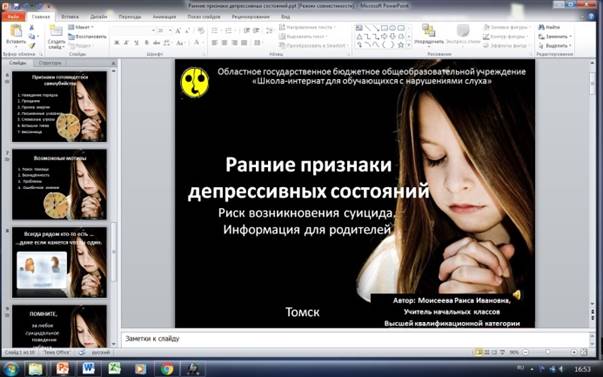Viewport: 603px width, 377px height.
Task: Align text right in paragraph group
Action: coord(234,43)
